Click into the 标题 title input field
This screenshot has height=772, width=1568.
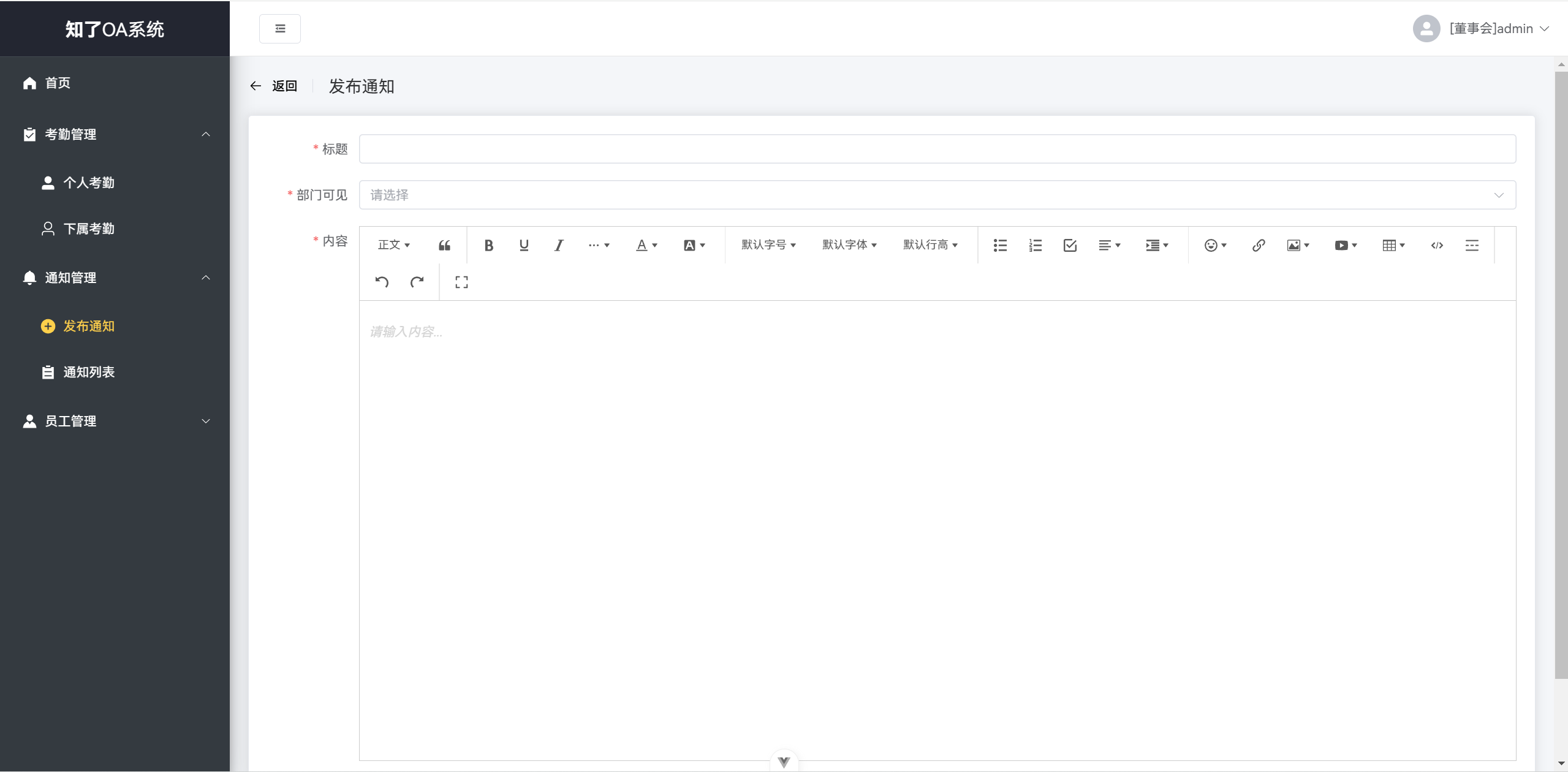[937, 149]
